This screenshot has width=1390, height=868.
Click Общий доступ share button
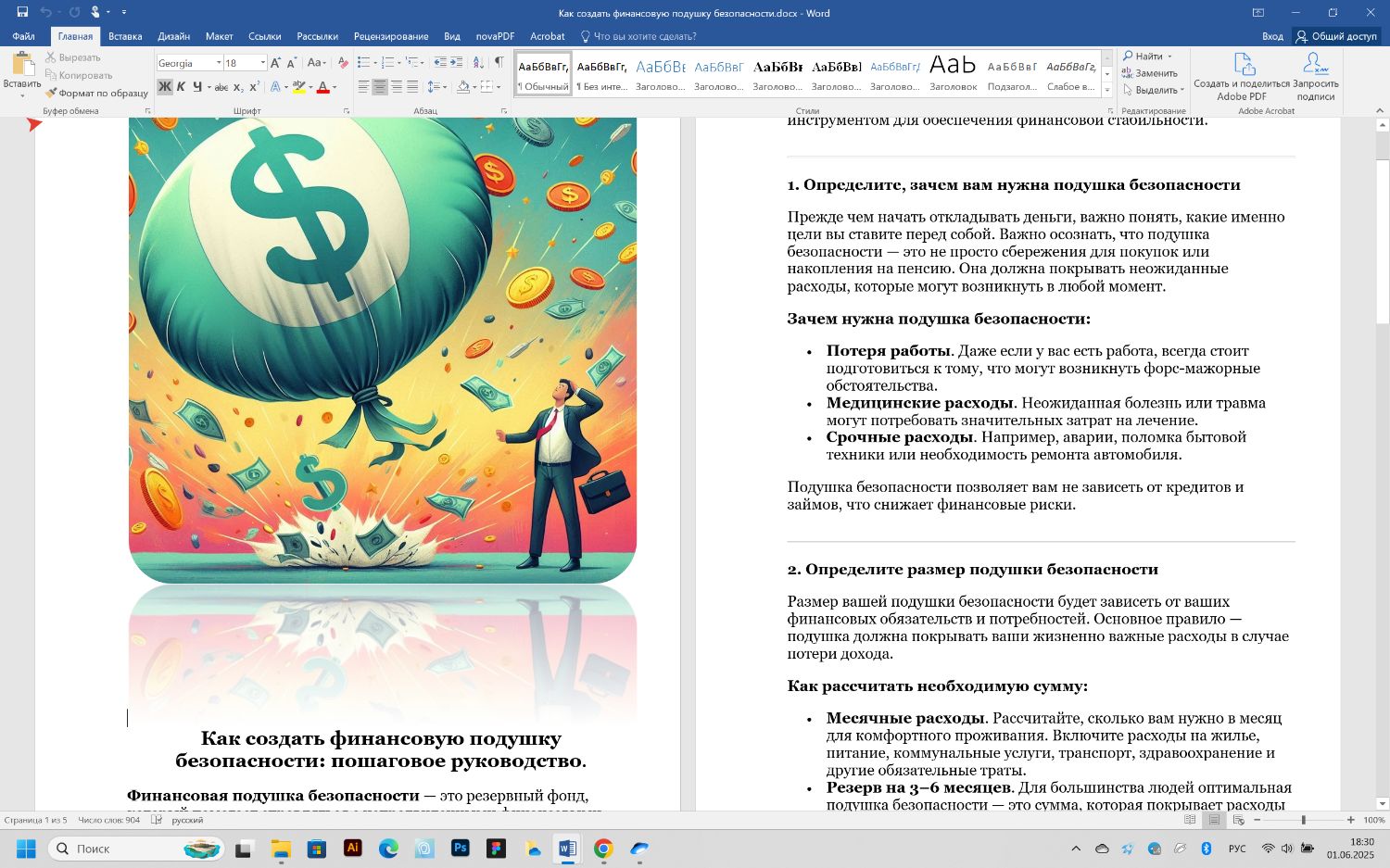[1336, 36]
